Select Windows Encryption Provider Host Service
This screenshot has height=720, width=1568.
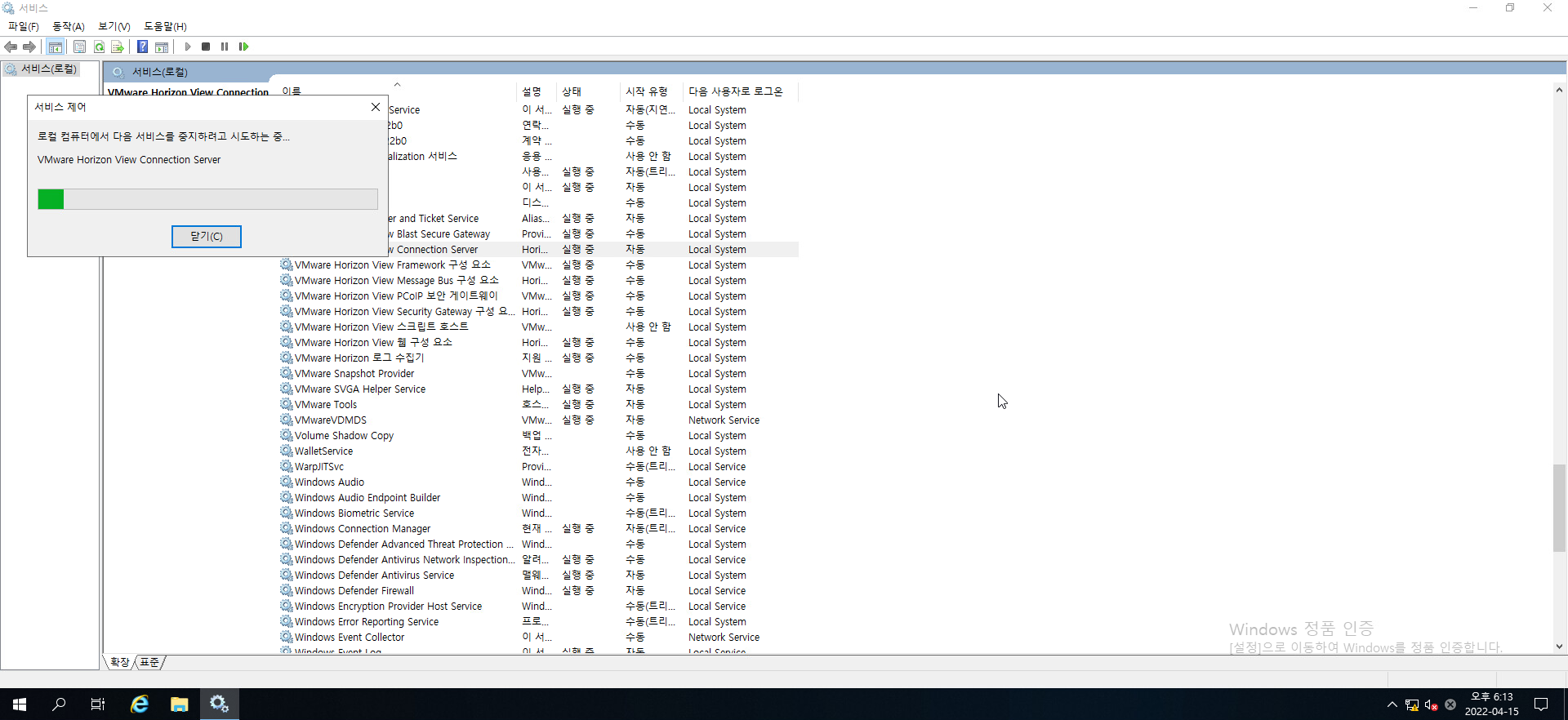pos(539,607)
